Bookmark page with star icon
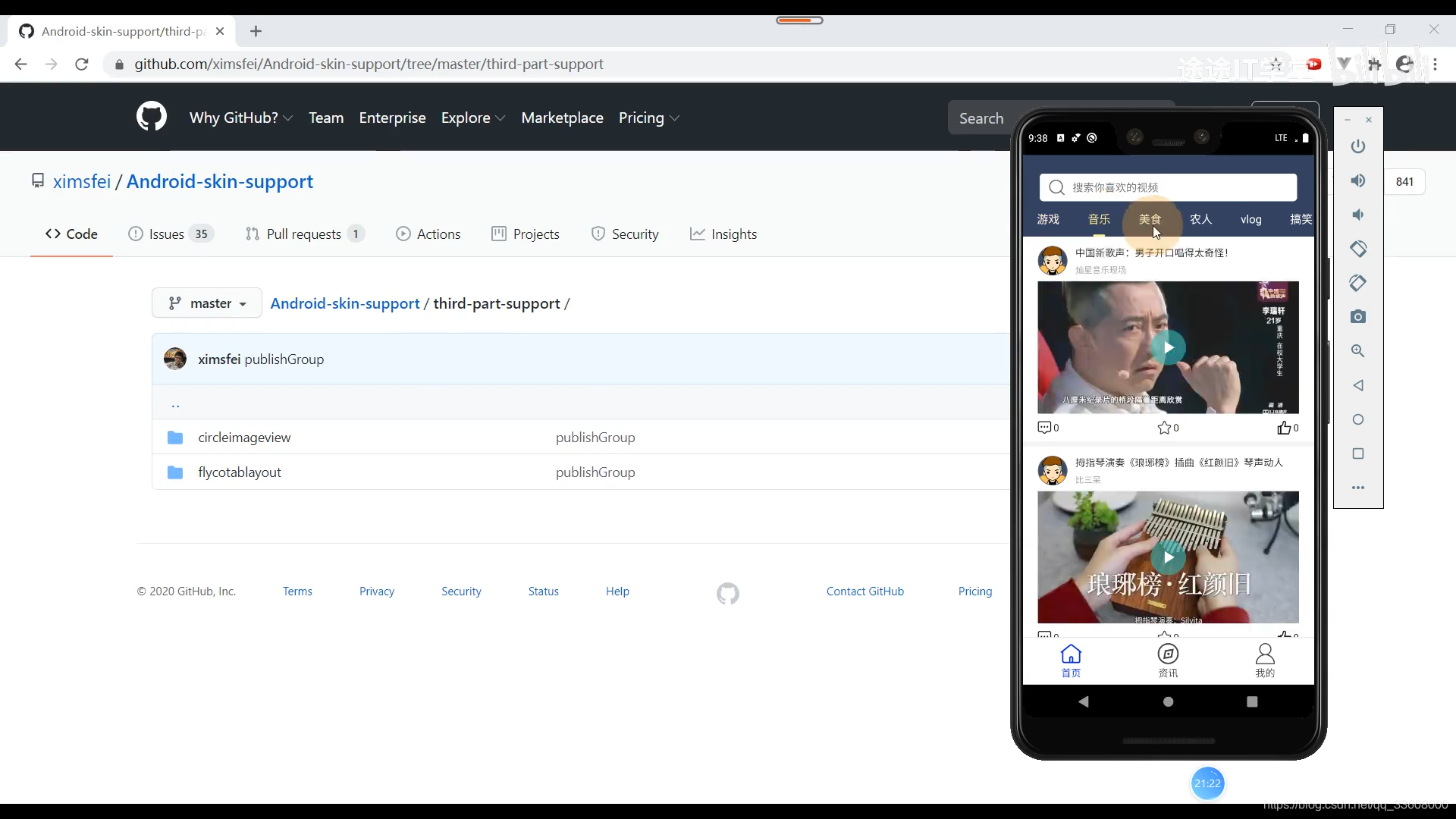The image size is (1456, 819). 1276,64
